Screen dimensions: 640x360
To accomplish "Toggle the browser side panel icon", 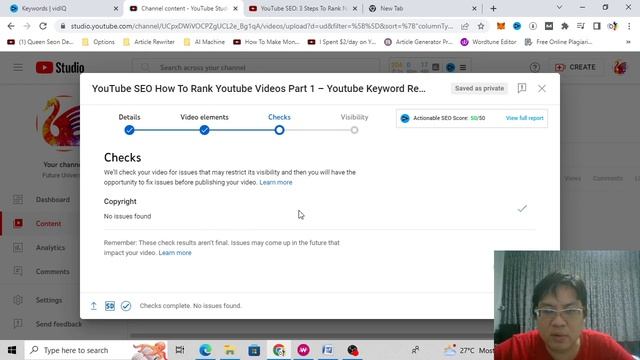I will tap(597, 26).
